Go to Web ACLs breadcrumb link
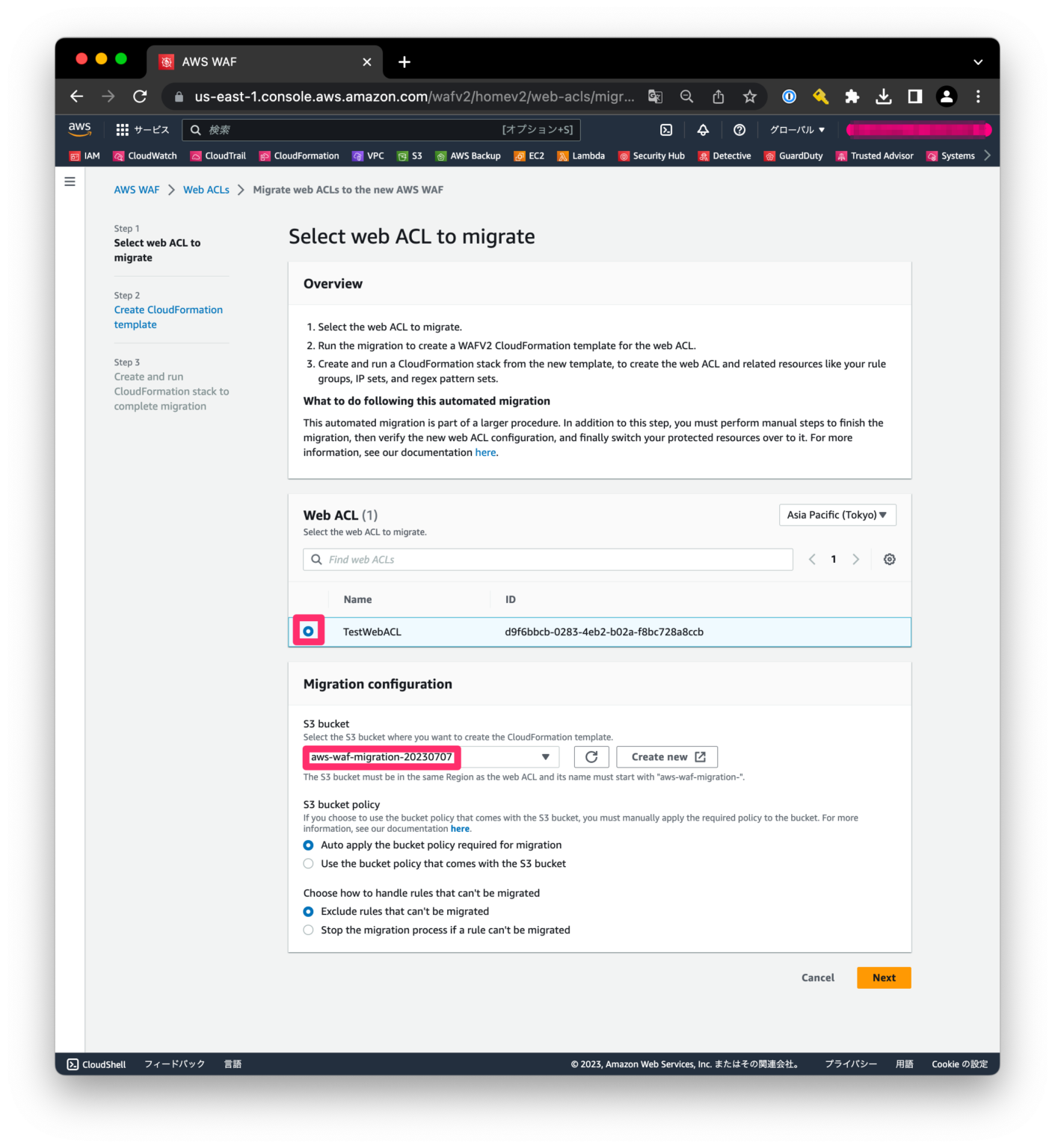Image resolution: width=1055 pixels, height=1148 pixels. pyautogui.click(x=206, y=190)
